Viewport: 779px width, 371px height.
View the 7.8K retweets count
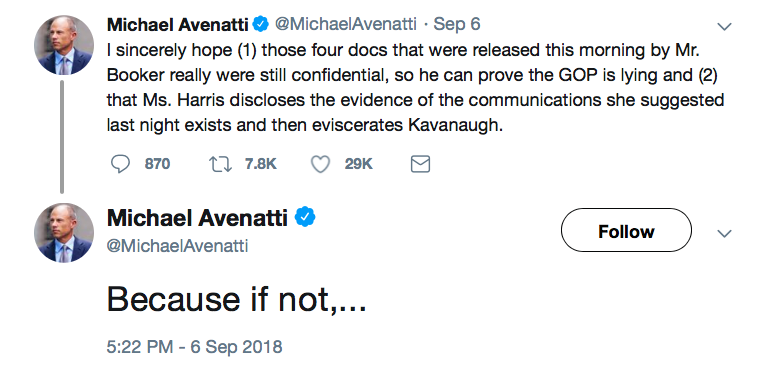(x=261, y=164)
